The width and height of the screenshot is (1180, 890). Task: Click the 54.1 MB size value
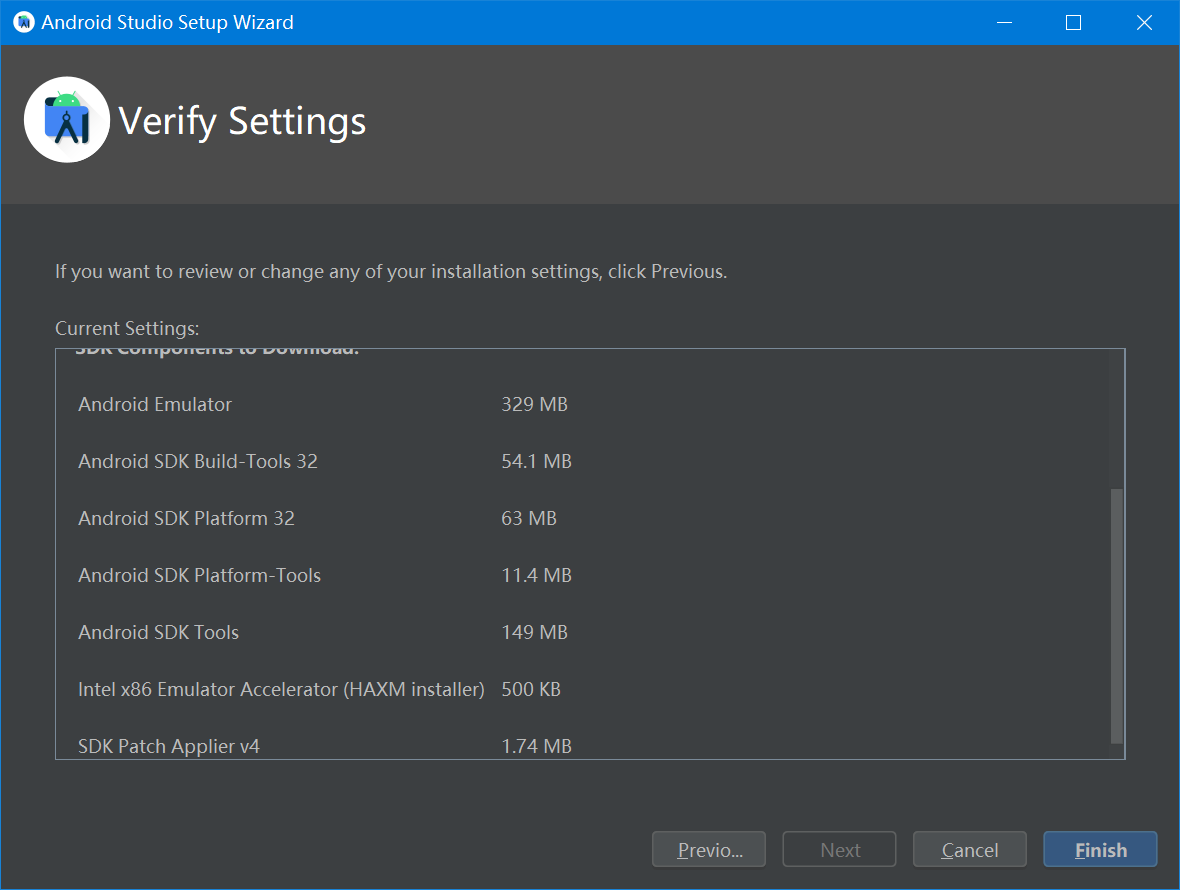coord(537,461)
